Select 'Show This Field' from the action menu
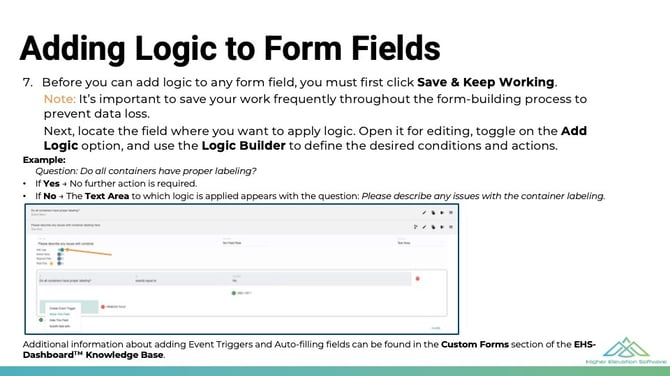 (x=60, y=314)
